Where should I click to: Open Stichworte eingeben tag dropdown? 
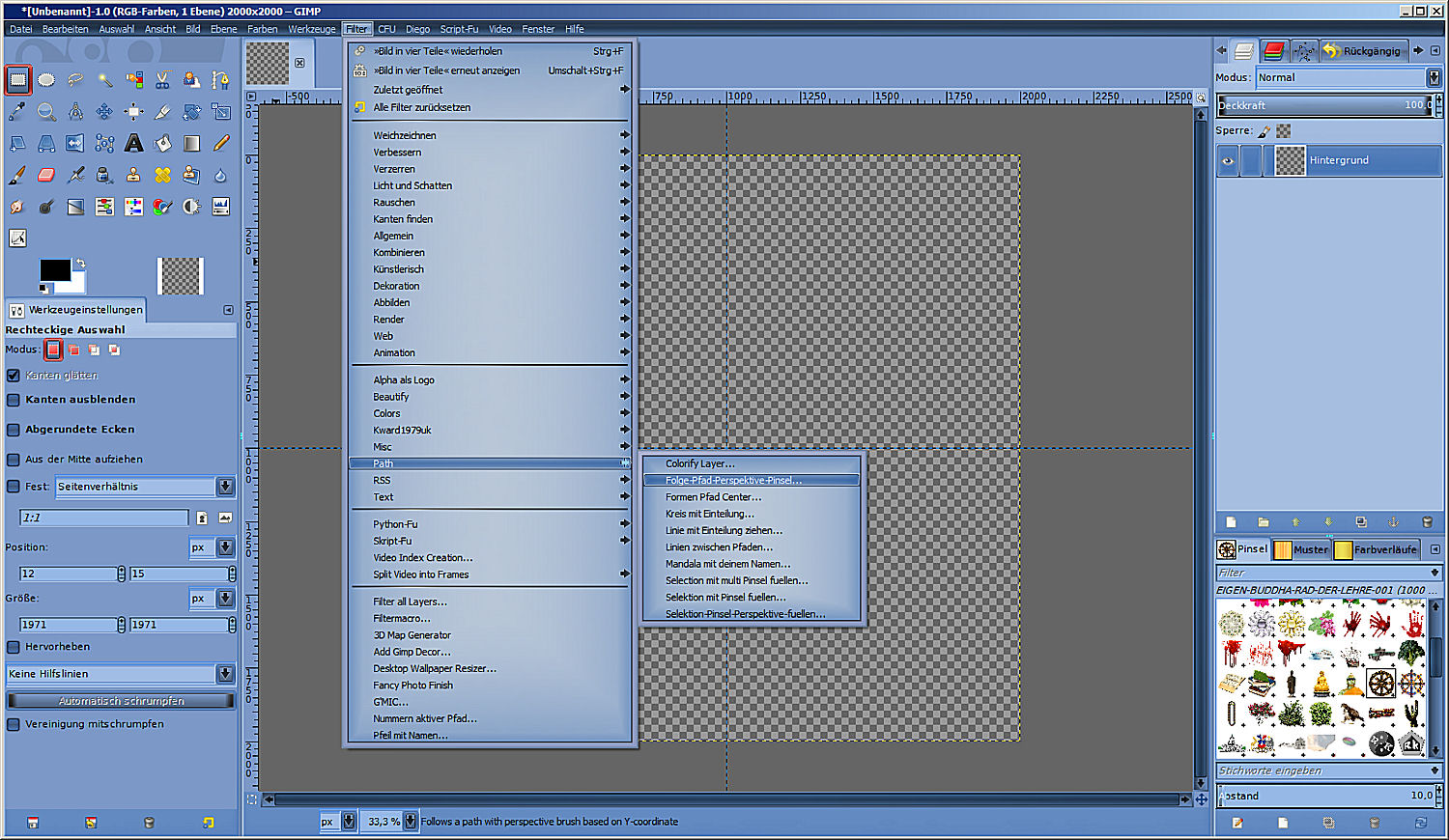(x=1435, y=771)
